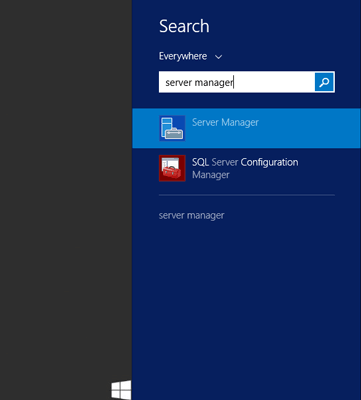This screenshot has height=400, width=361.
Task: Click the magnifier search button
Action: tap(324, 82)
